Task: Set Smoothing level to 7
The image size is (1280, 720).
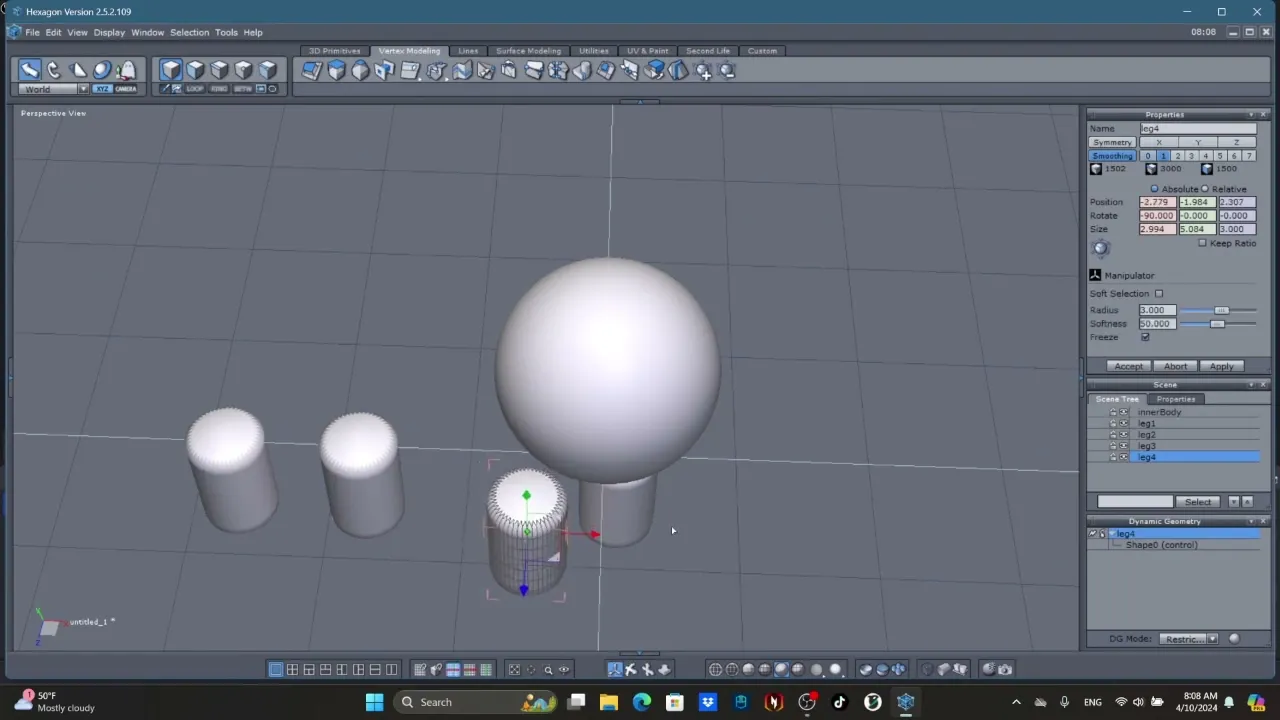Action: point(1249,156)
